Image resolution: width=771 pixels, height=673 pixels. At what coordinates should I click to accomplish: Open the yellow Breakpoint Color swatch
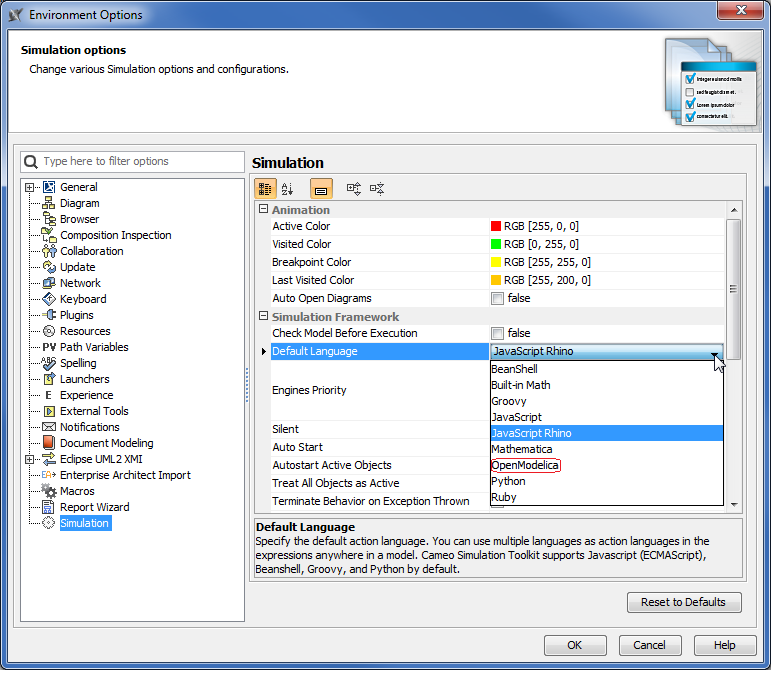pyautogui.click(x=496, y=263)
